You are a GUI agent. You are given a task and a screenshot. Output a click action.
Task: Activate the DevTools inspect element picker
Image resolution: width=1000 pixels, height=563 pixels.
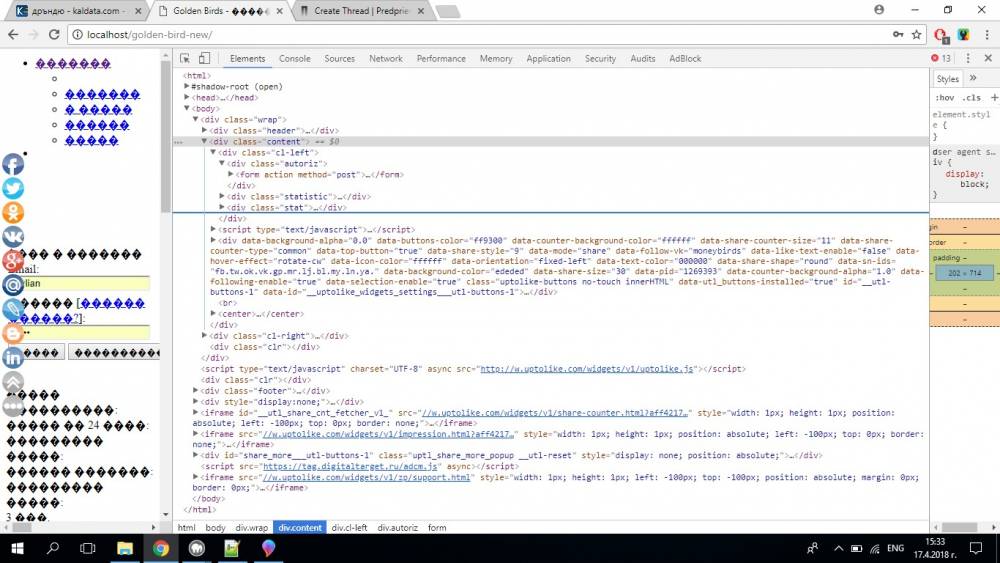(185, 58)
